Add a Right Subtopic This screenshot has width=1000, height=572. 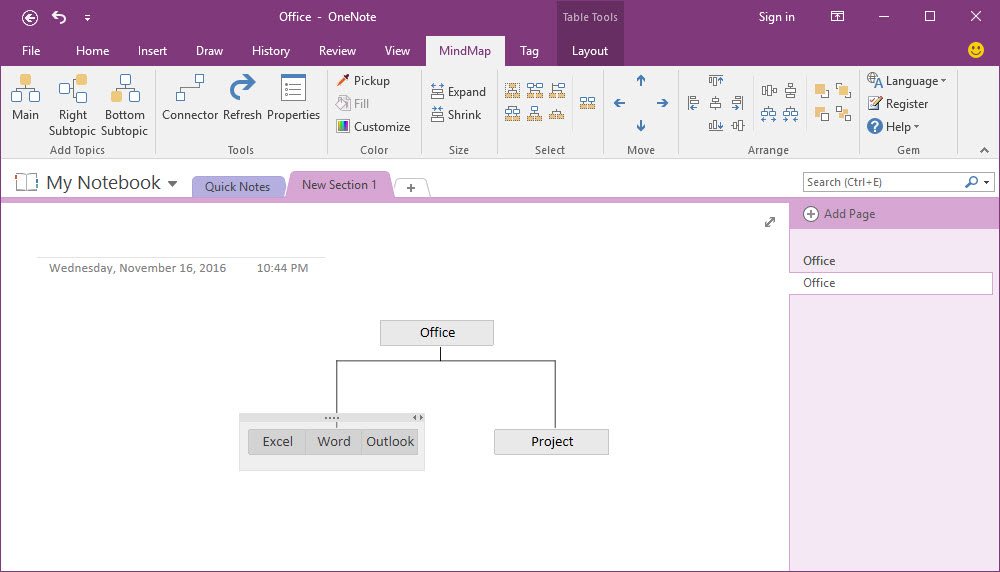pyautogui.click(x=73, y=105)
